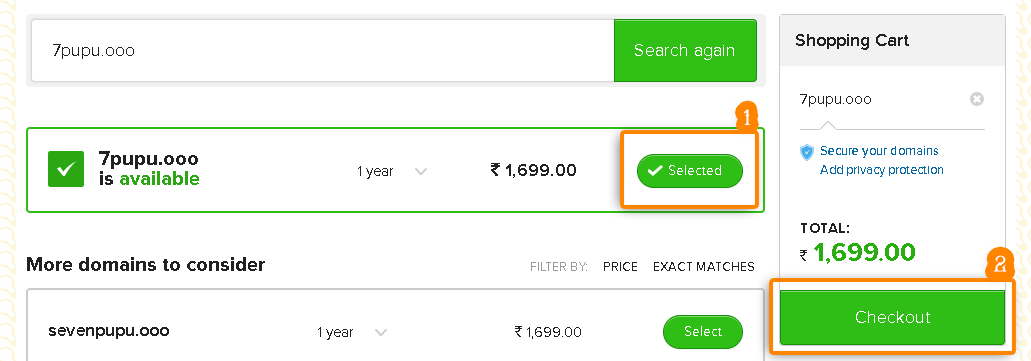This screenshot has height=361, width=1031.
Task: Expand the chevron next to 7pupu.ooo duration
Action: [421, 172]
